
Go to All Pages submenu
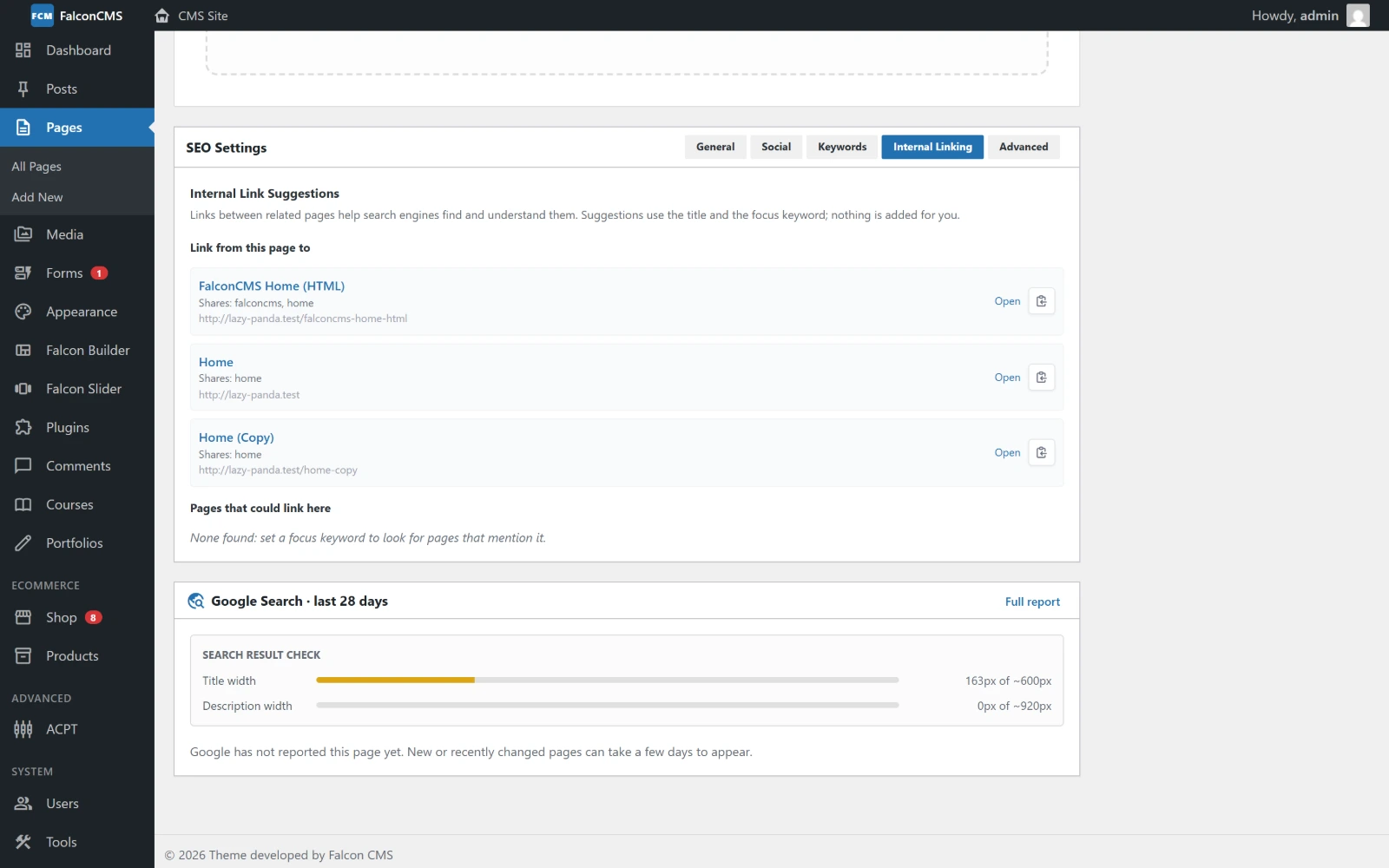36,167
